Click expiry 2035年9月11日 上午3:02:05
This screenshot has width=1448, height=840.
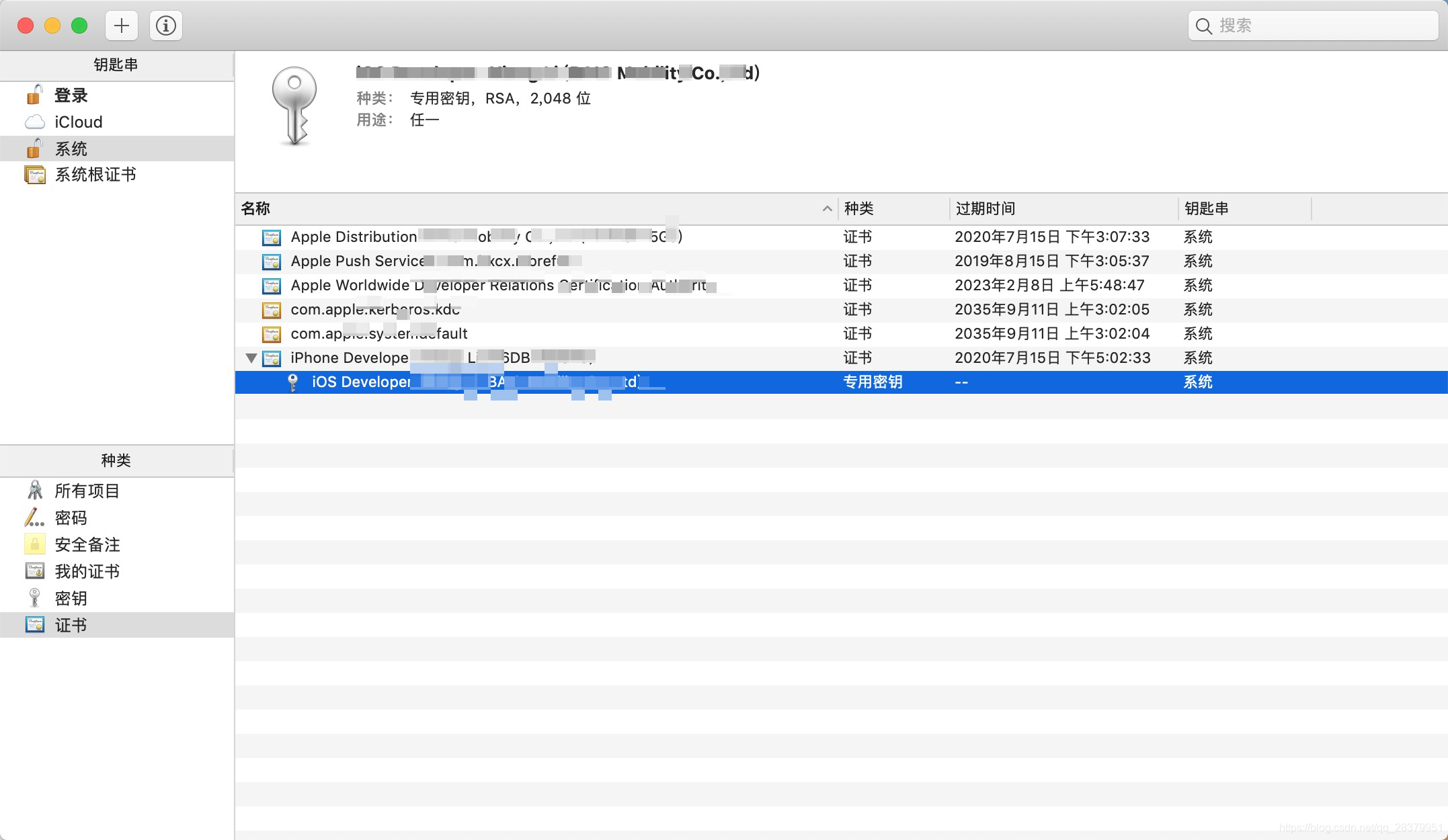(1052, 309)
